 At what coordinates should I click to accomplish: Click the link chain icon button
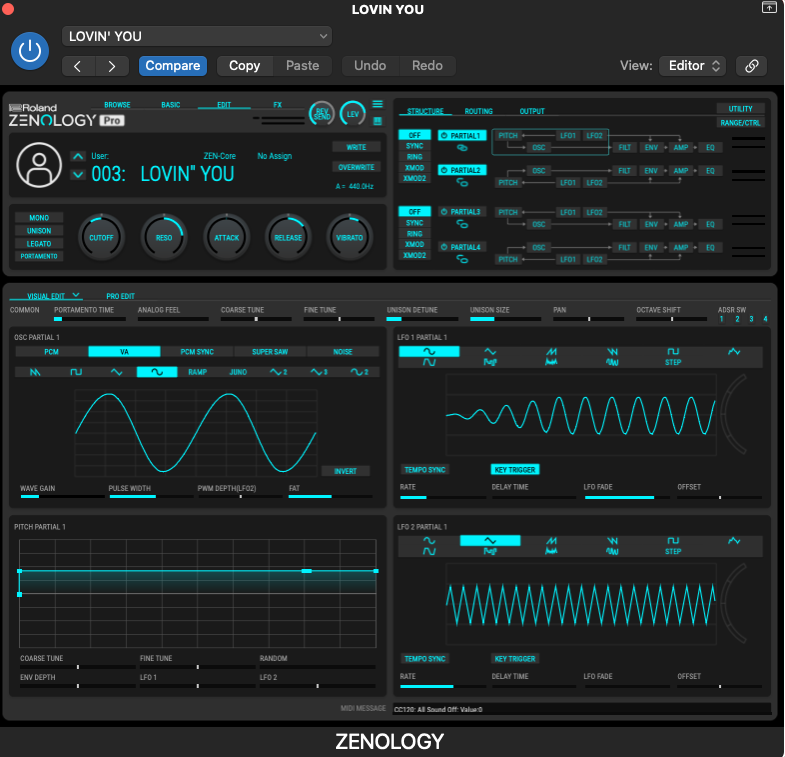pyautogui.click(x=751, y=66)
